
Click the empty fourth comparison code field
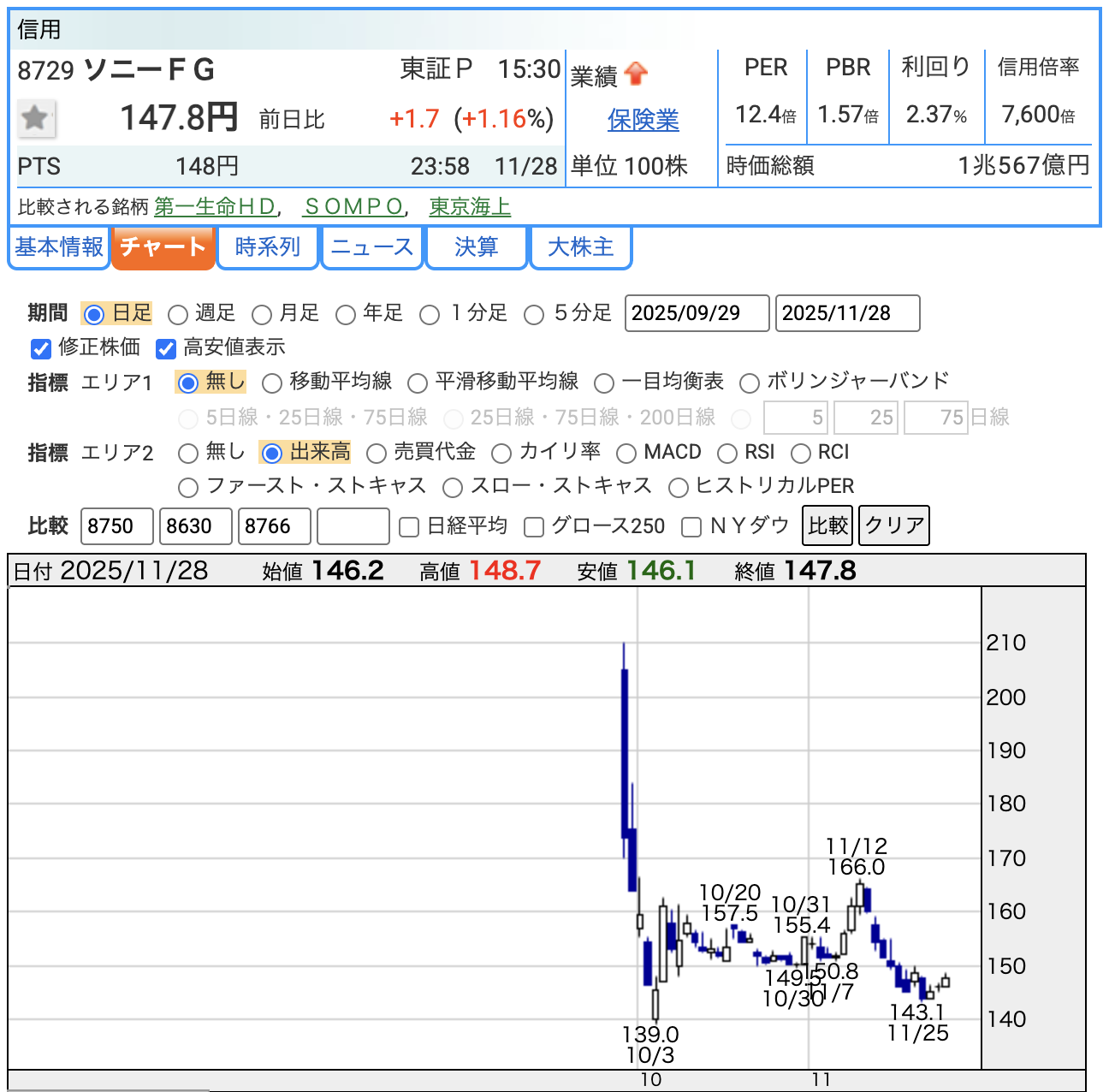tap(353, 526)
